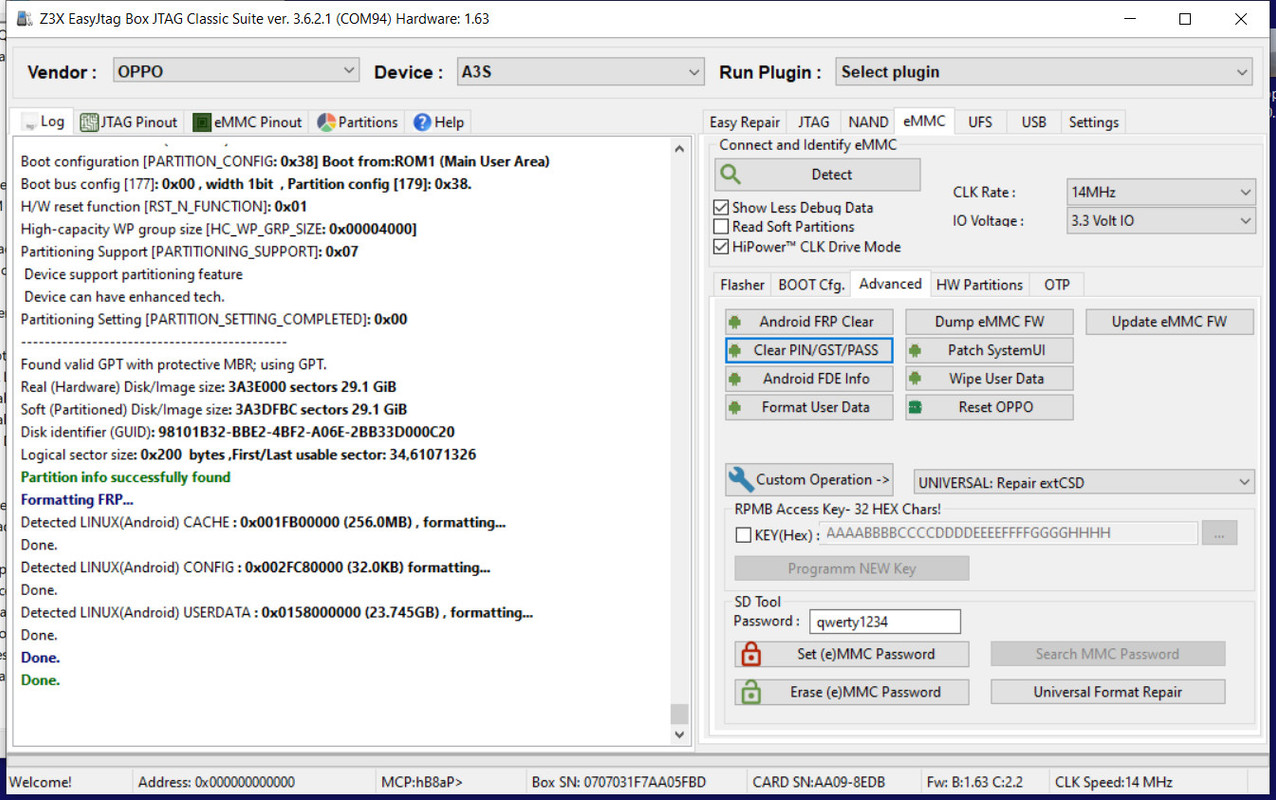Click the Box SN status bar entry

pos(619,782)
